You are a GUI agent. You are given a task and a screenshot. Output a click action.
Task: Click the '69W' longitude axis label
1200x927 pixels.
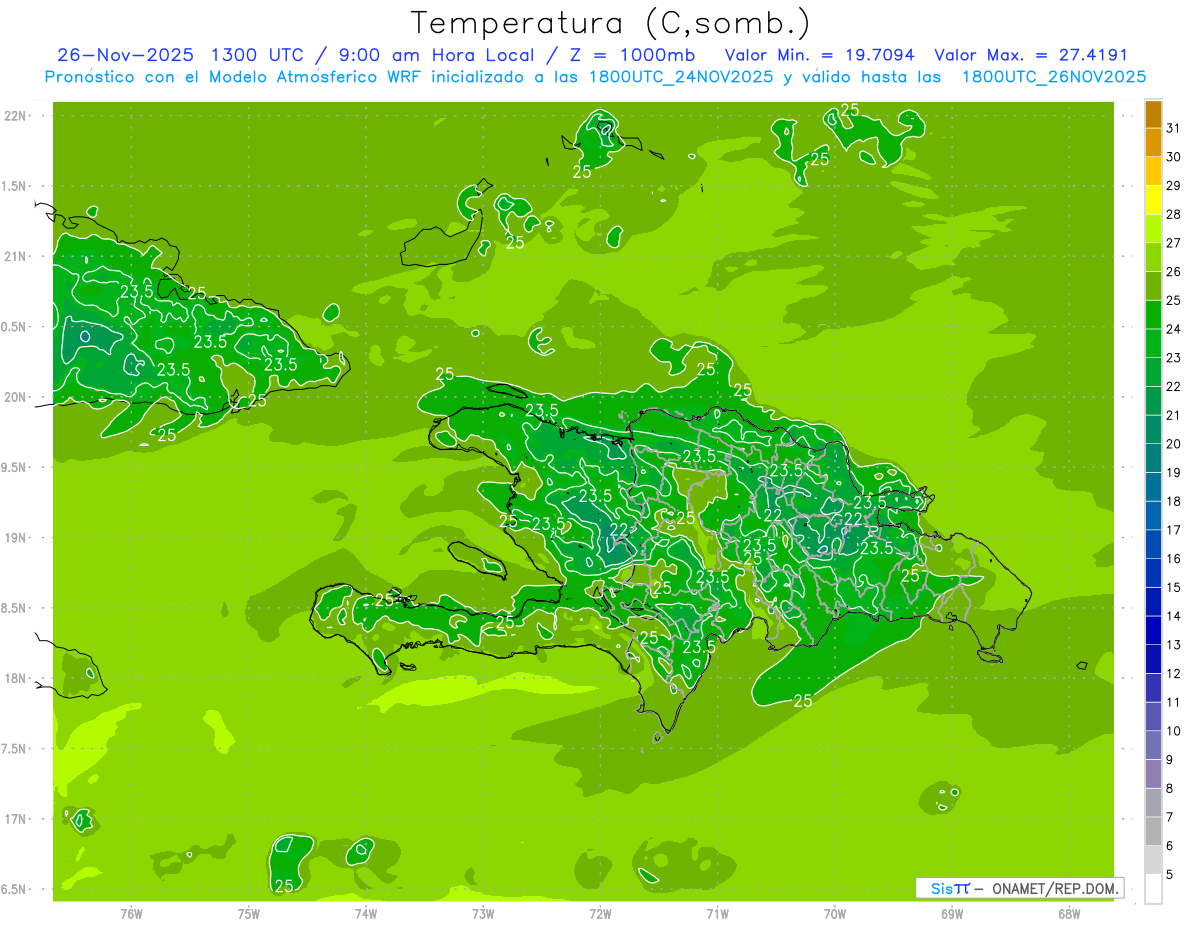[x=952, y=914]
